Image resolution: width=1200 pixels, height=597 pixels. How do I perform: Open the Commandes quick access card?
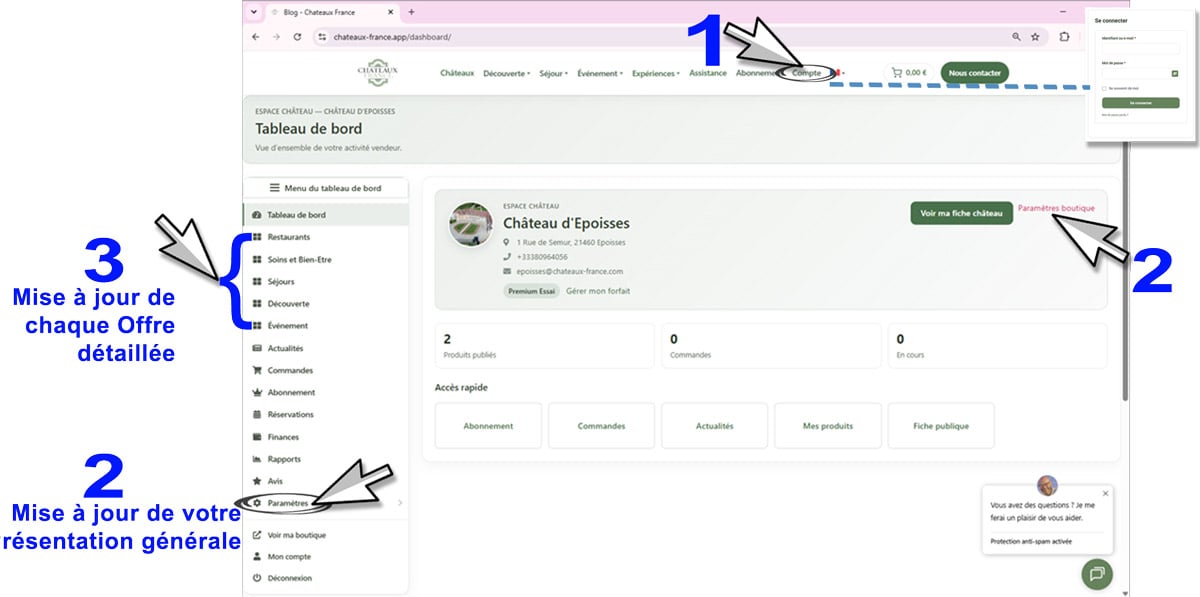[x=601, y=426]
